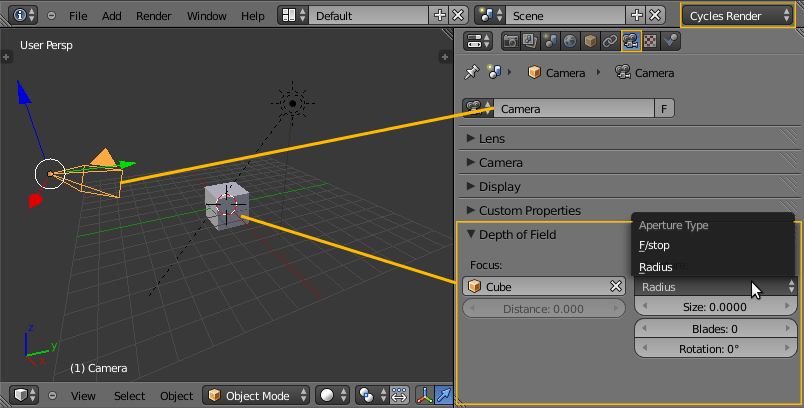
Task: Click the scene icon in breadcrumb
Action: pyautogui.click(x=494, y=72)
